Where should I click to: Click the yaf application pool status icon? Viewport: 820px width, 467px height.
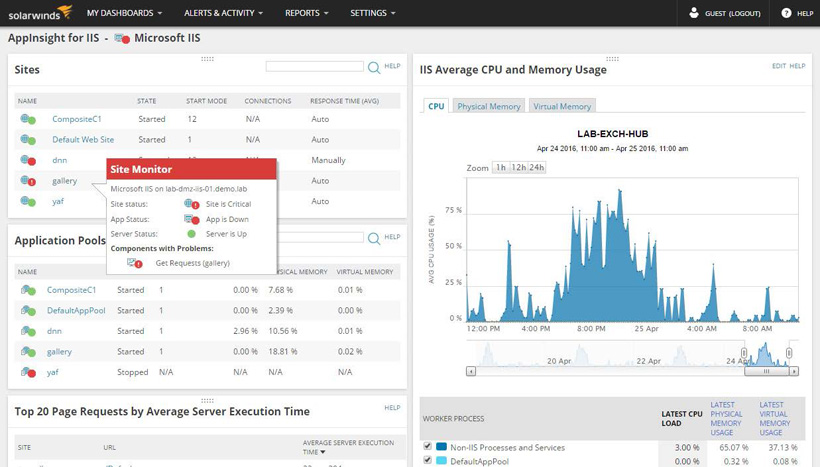(x=28, y=372)
